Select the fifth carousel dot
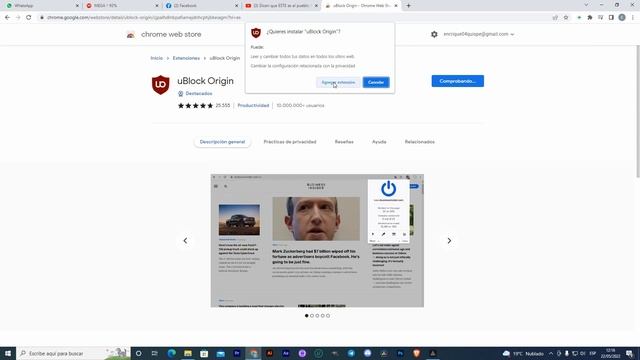 (x=328, y=316)
